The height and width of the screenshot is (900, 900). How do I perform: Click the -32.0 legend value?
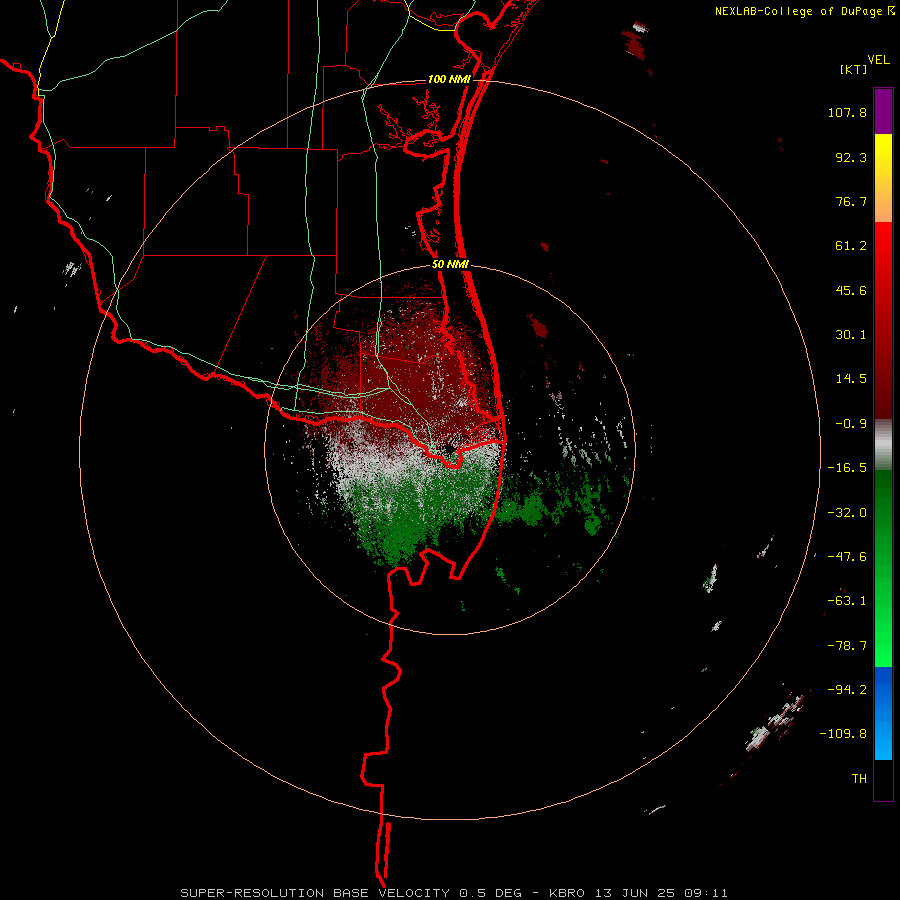847,513
